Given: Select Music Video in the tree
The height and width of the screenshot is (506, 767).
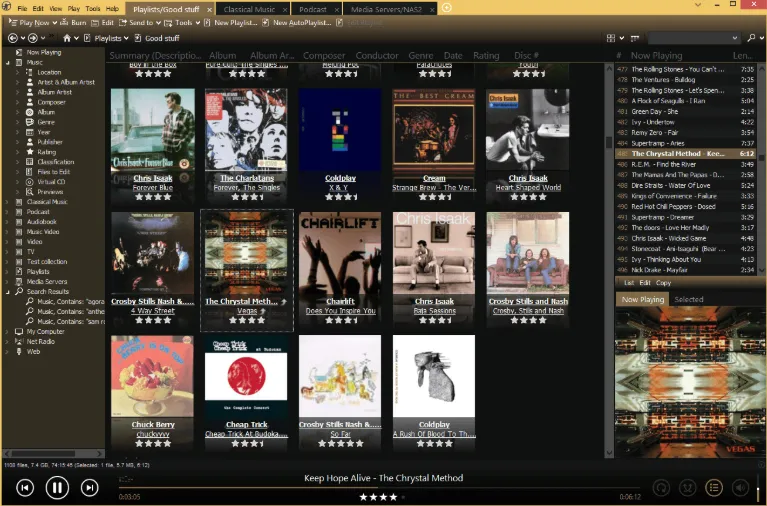Looking at the screenshot, I should coord(43,231).
